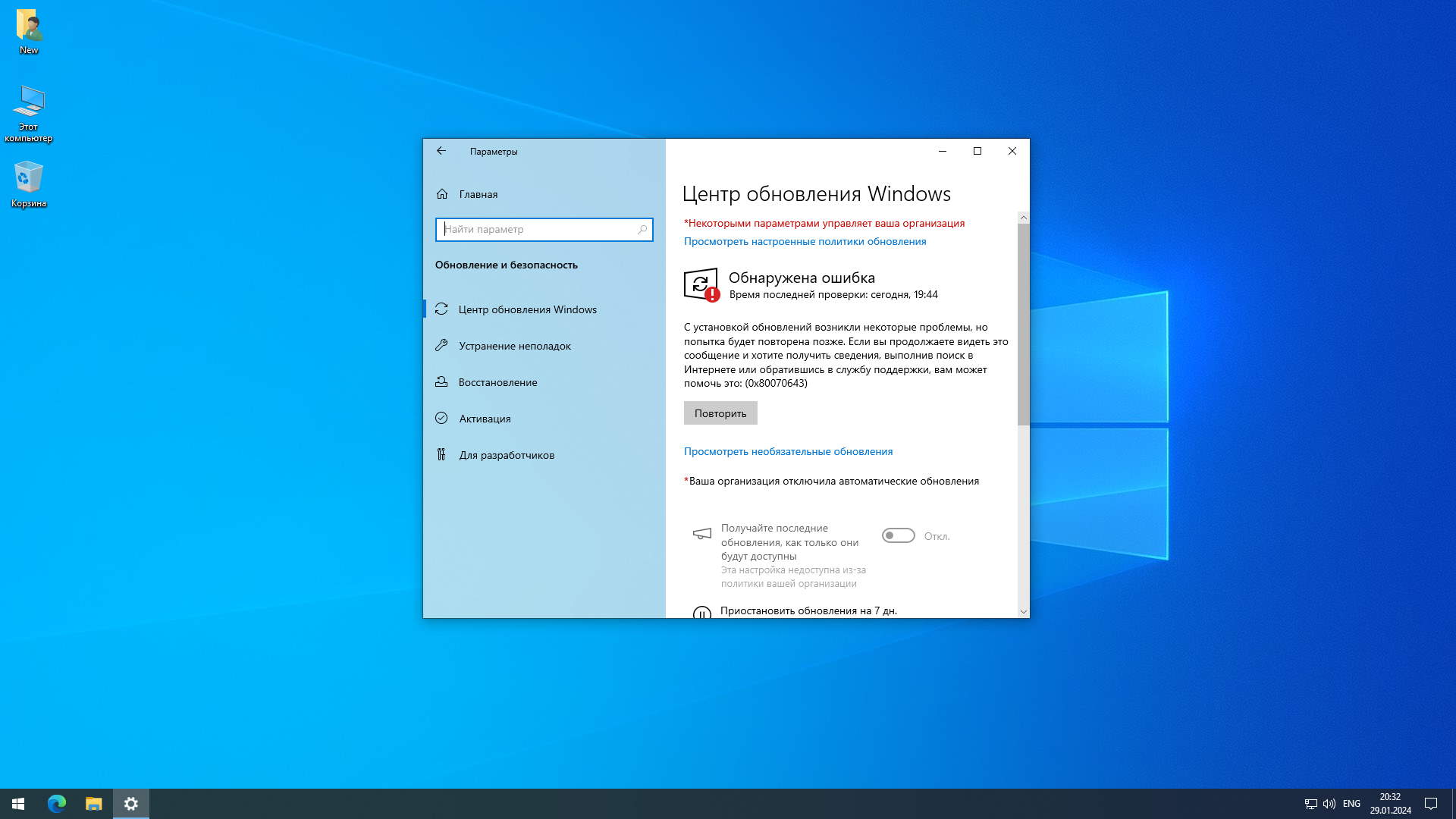Click the back arrow in Settings
This screenshot has width=1456, height=819.
click(x=441, y=151)
